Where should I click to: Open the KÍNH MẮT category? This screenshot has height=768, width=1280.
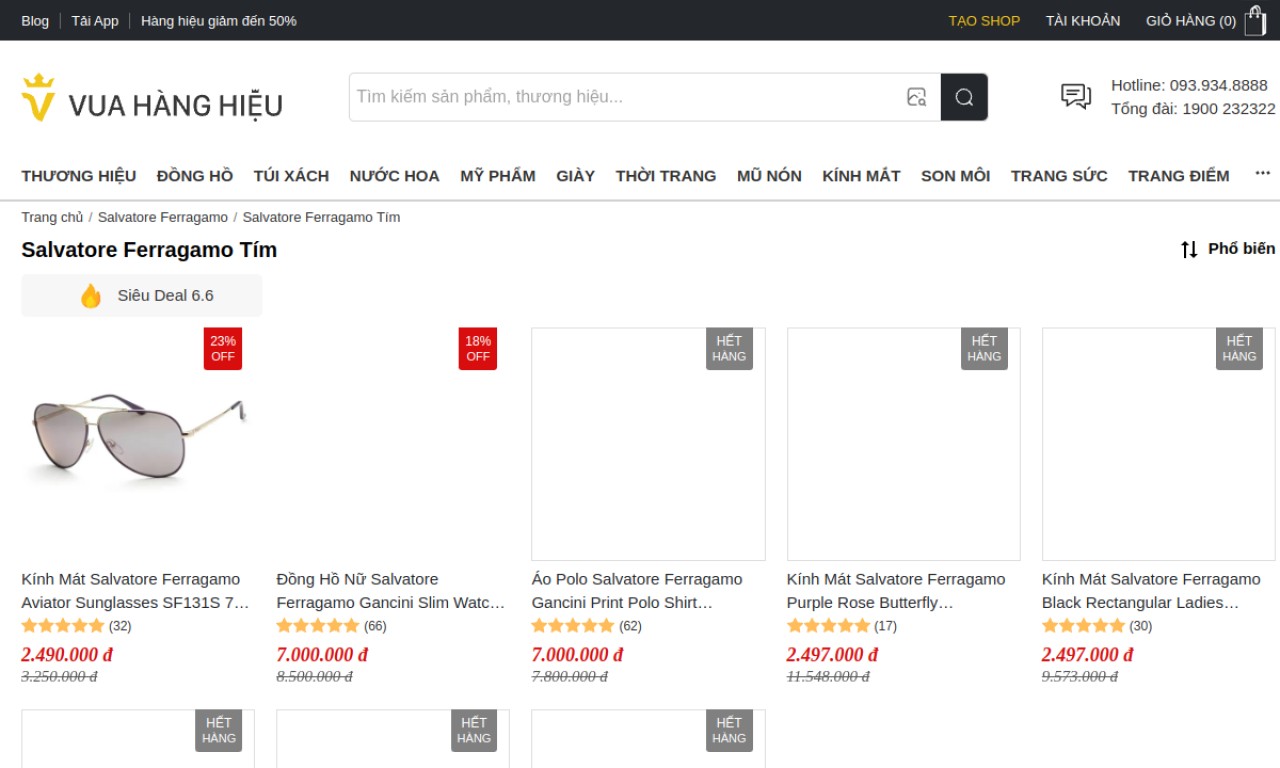coord(861,176)
